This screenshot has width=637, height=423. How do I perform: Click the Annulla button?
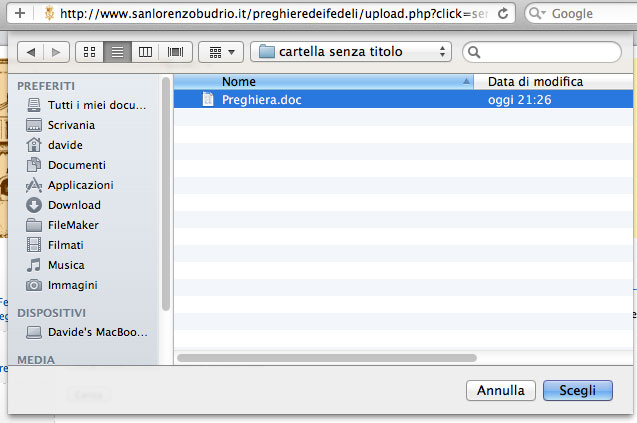[x=500, y=390]
